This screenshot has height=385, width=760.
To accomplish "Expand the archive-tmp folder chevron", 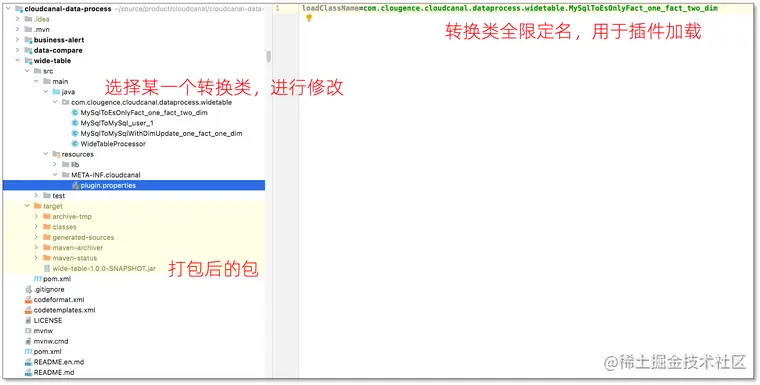I will [36, 216].
